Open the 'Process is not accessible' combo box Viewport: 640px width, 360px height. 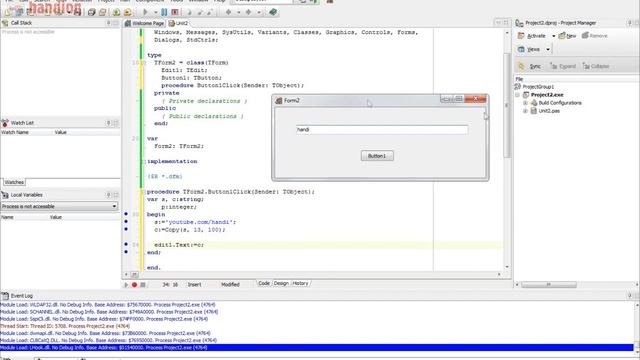[x=59, y=206]
